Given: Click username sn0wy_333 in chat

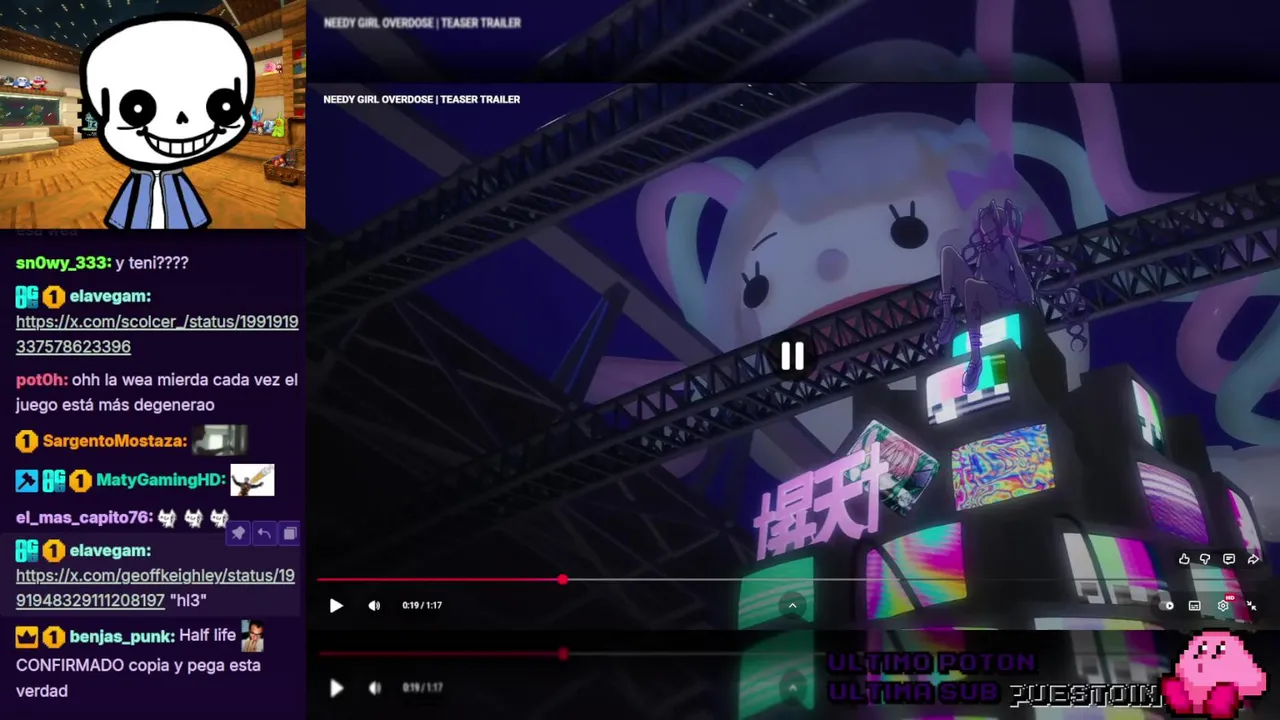Looking at the screenshot, I should point(60,263).
